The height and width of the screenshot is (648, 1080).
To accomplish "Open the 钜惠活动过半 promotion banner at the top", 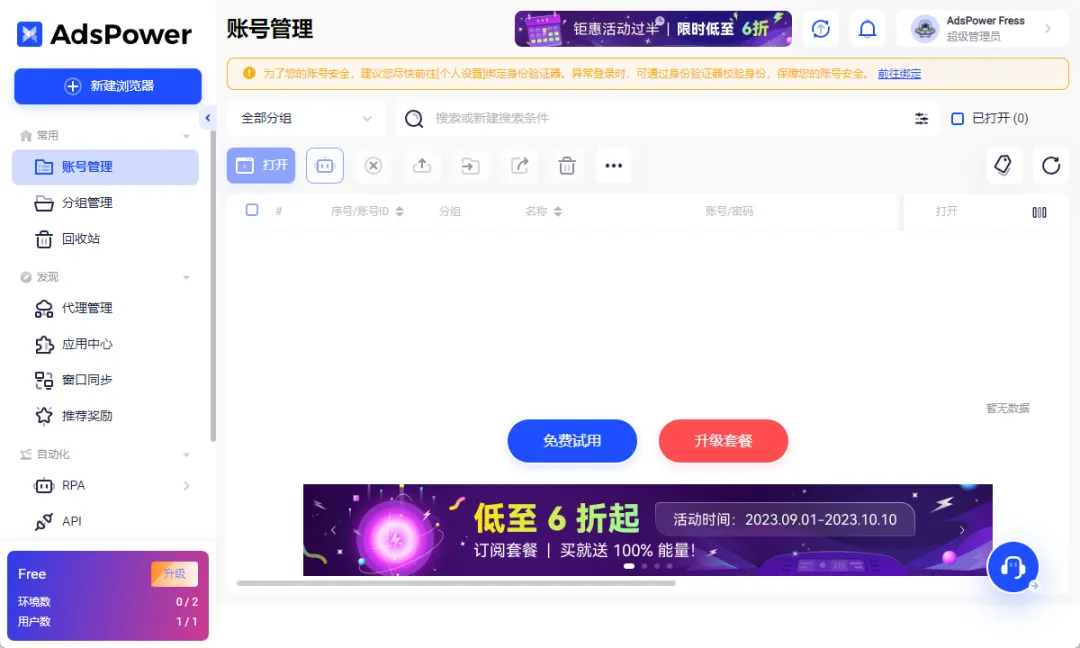I will click(653, 29).
